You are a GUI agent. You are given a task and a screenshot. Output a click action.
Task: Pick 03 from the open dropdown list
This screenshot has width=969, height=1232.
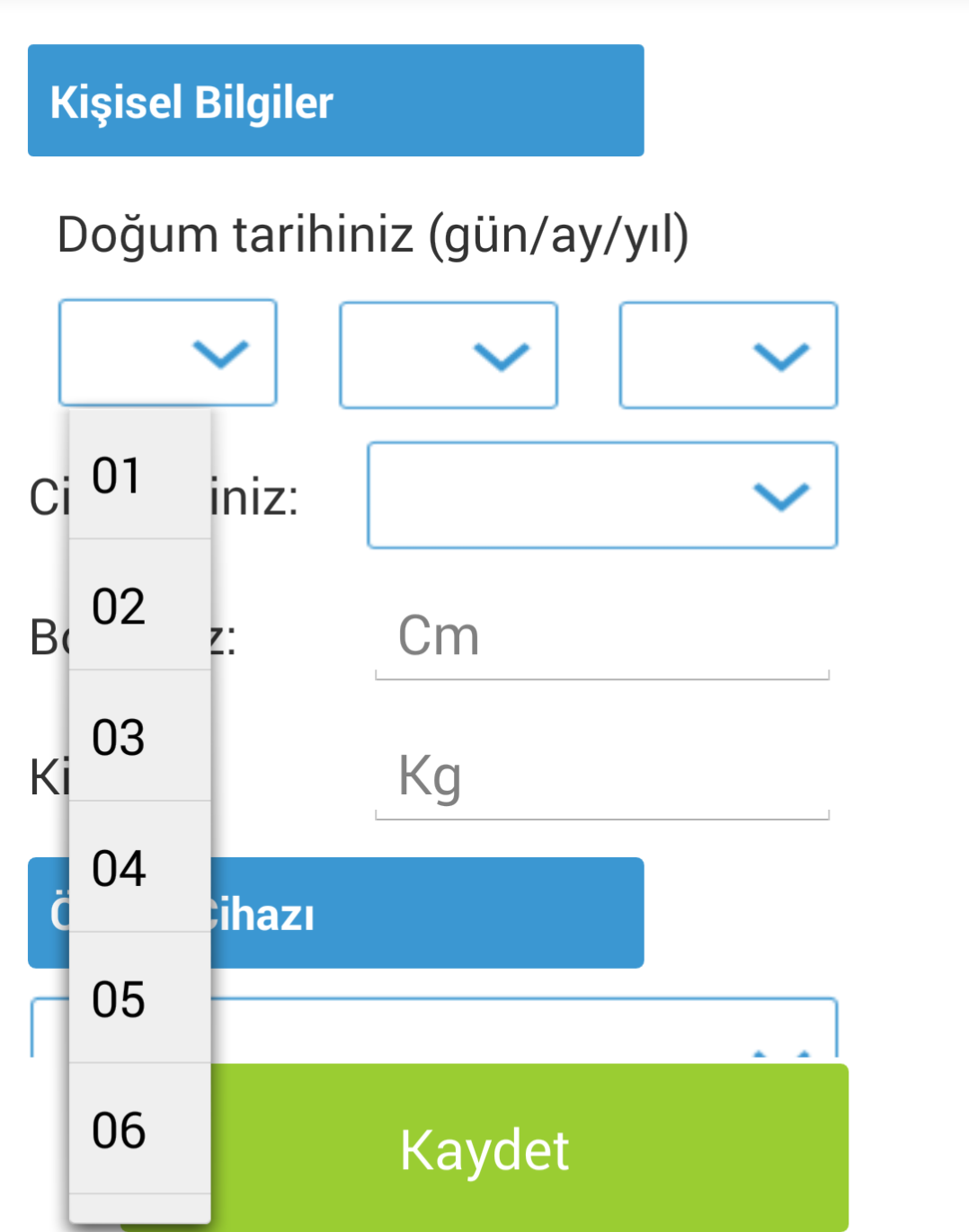(139, 738)
